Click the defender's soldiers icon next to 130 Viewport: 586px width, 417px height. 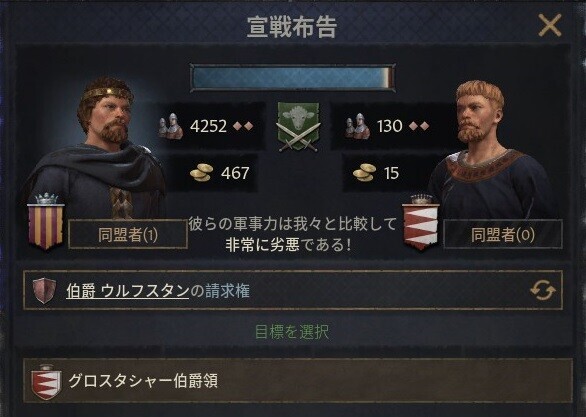(x=357, y=126)
